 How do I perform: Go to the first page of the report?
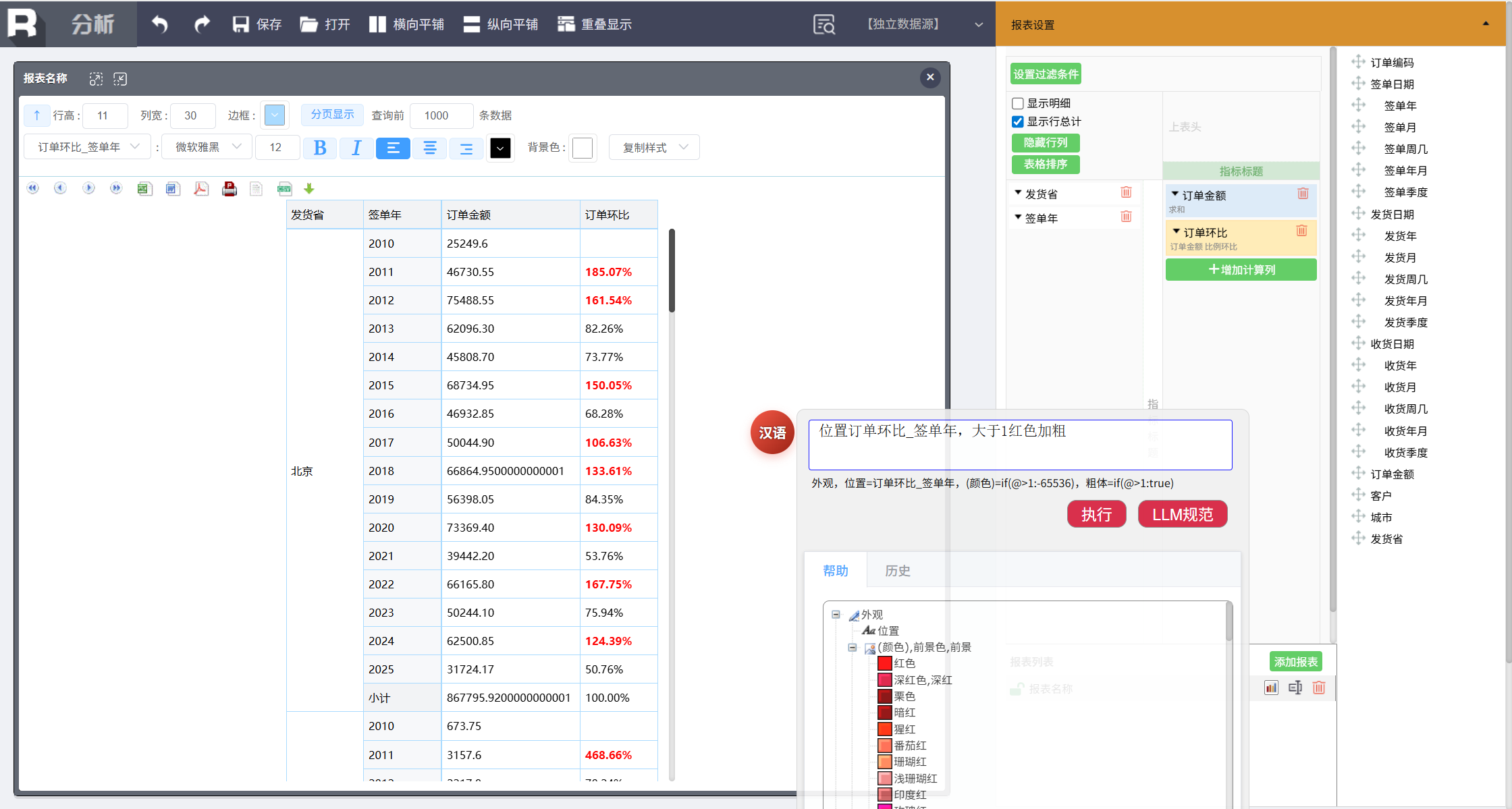pyautogui.click(x=32, y=189)
